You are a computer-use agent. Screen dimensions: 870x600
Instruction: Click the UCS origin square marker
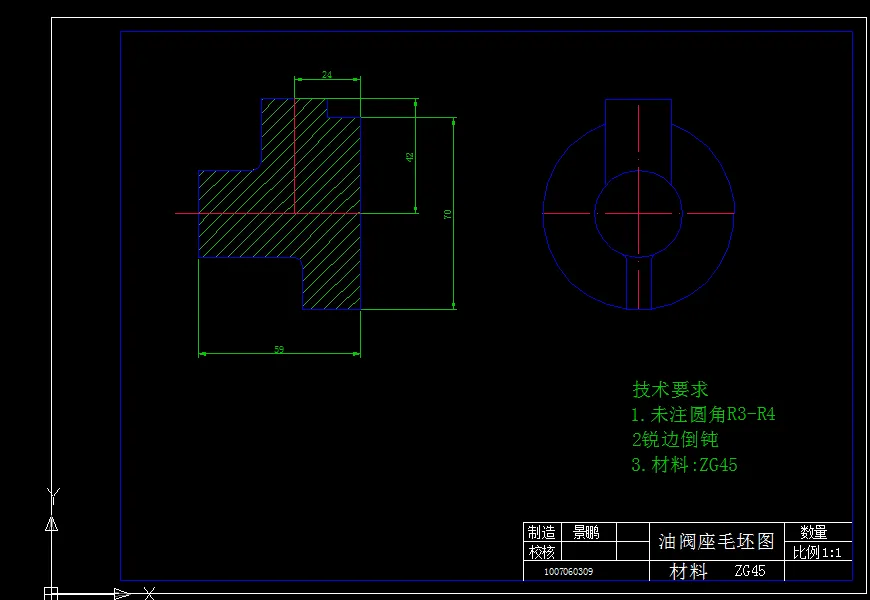coord(51,593)
